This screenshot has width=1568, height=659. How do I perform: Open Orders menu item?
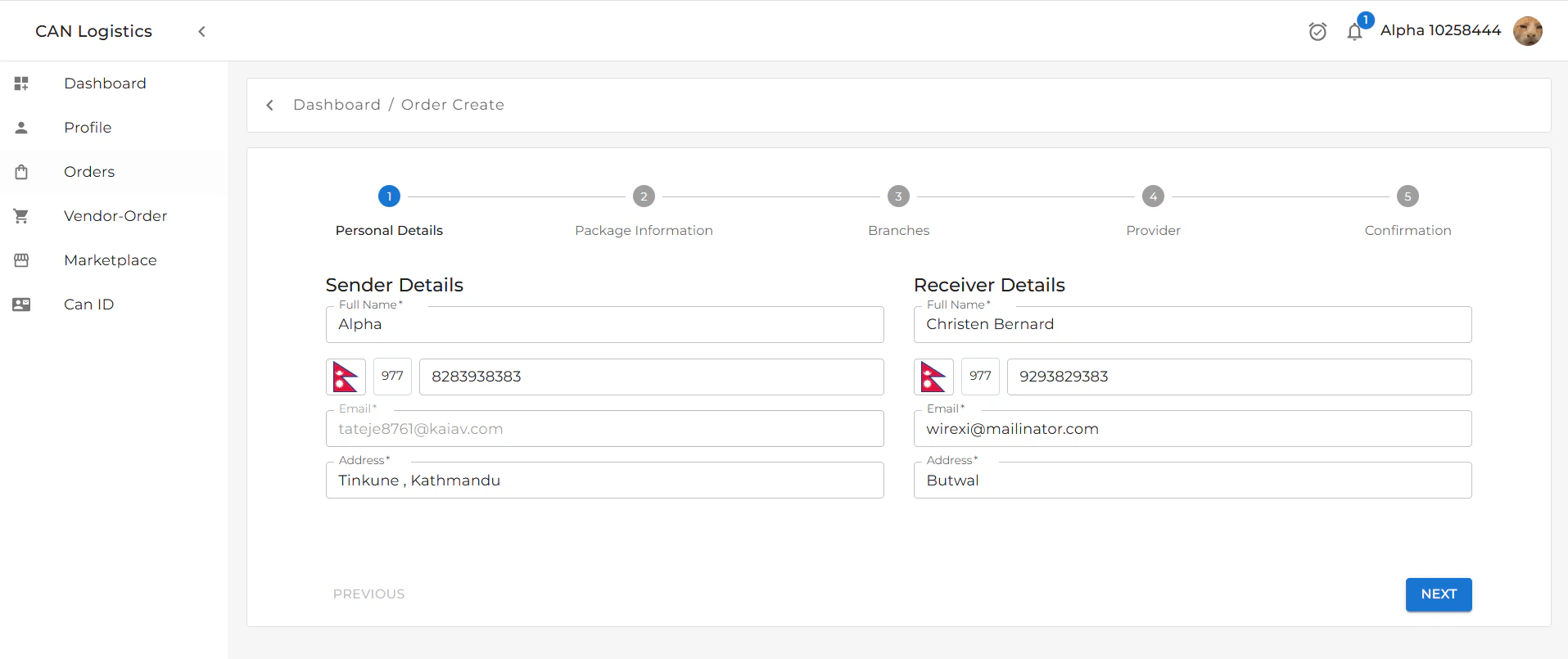(114, 172)
